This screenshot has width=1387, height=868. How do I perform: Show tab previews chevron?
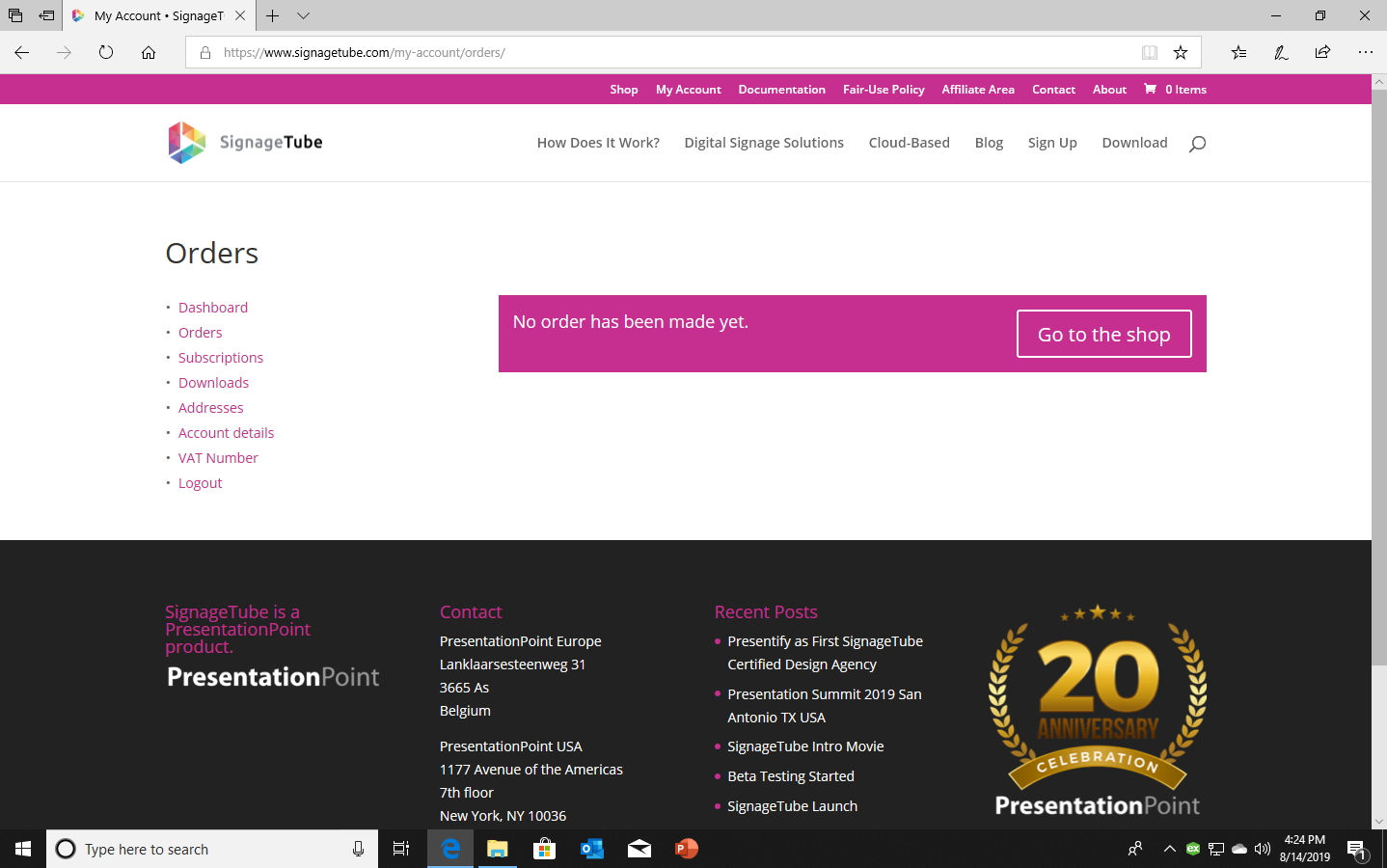pyautogui.click(x=303, y=15)
